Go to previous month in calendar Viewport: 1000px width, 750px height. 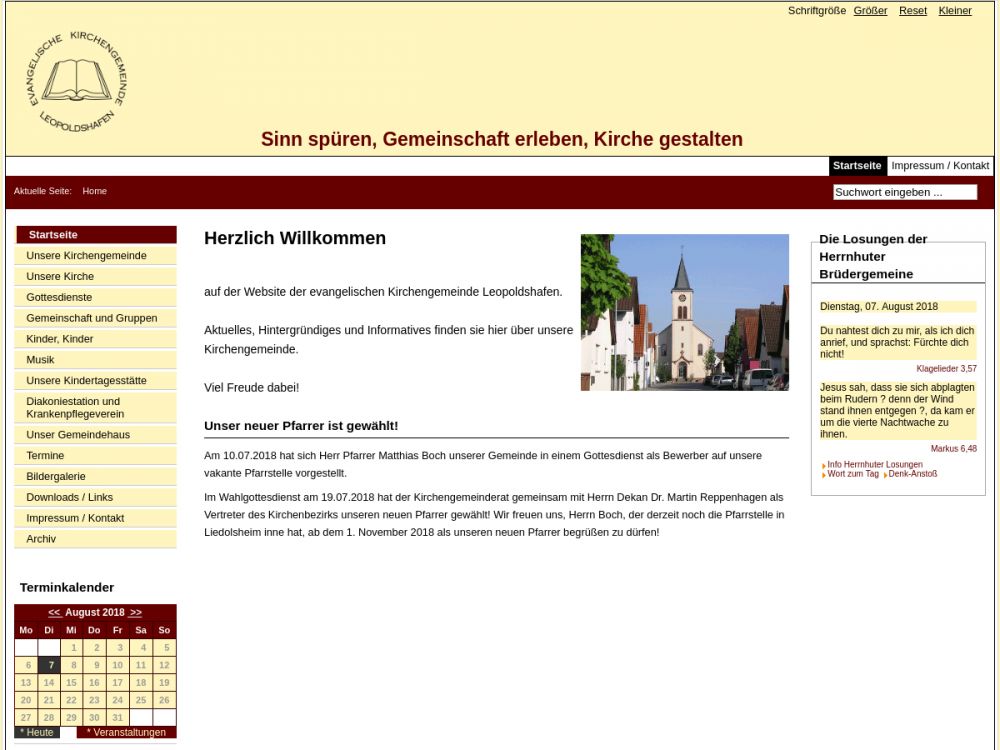click(x=54, y=612)
